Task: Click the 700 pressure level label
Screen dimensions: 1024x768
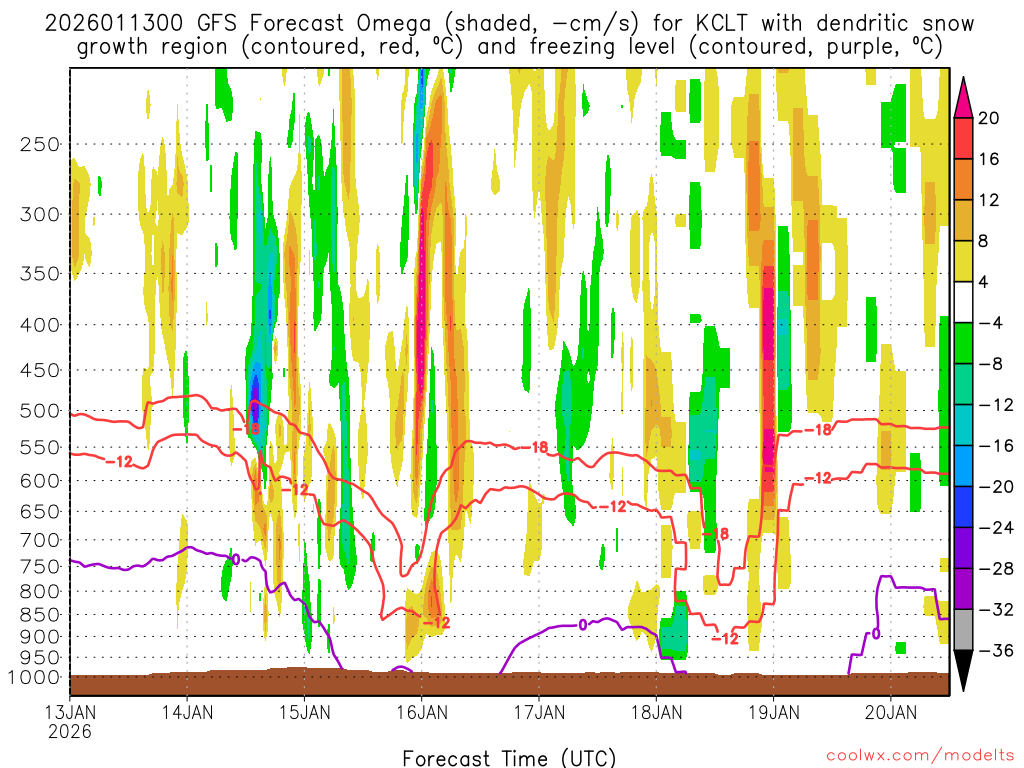Action: 40,540
